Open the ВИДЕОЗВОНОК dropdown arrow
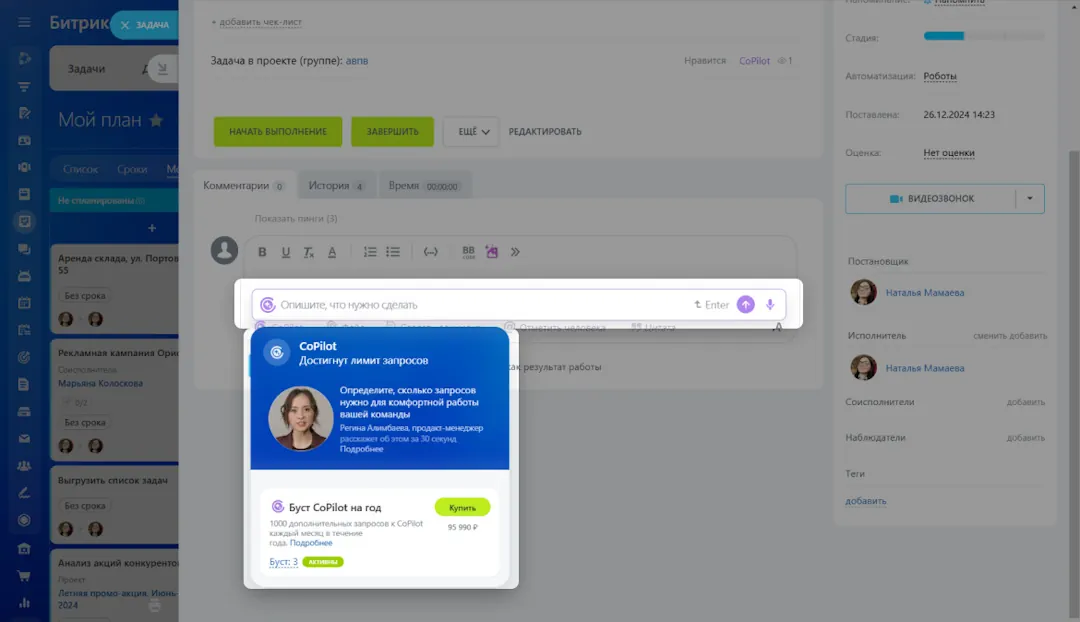The image size is (1080, 622). tap(1030, 199)
